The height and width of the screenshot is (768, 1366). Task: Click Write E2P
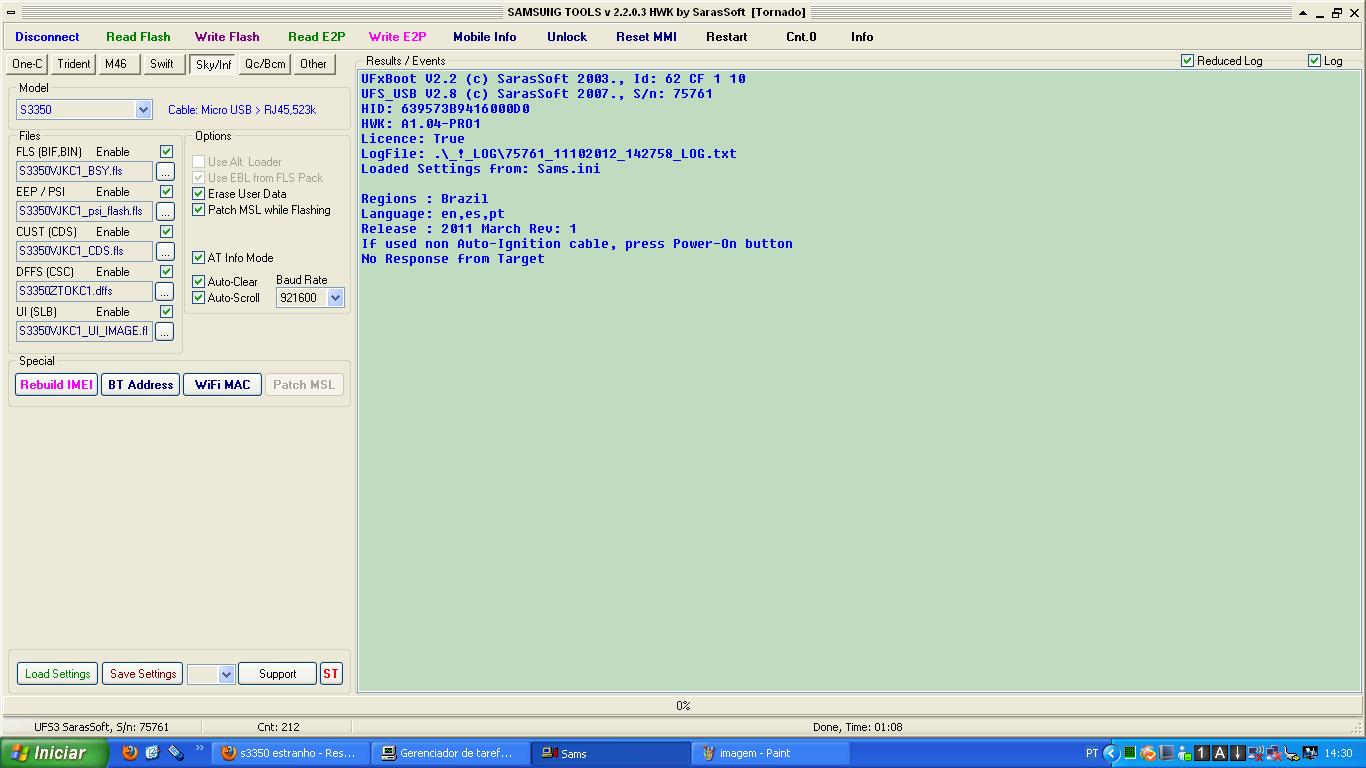397,37
